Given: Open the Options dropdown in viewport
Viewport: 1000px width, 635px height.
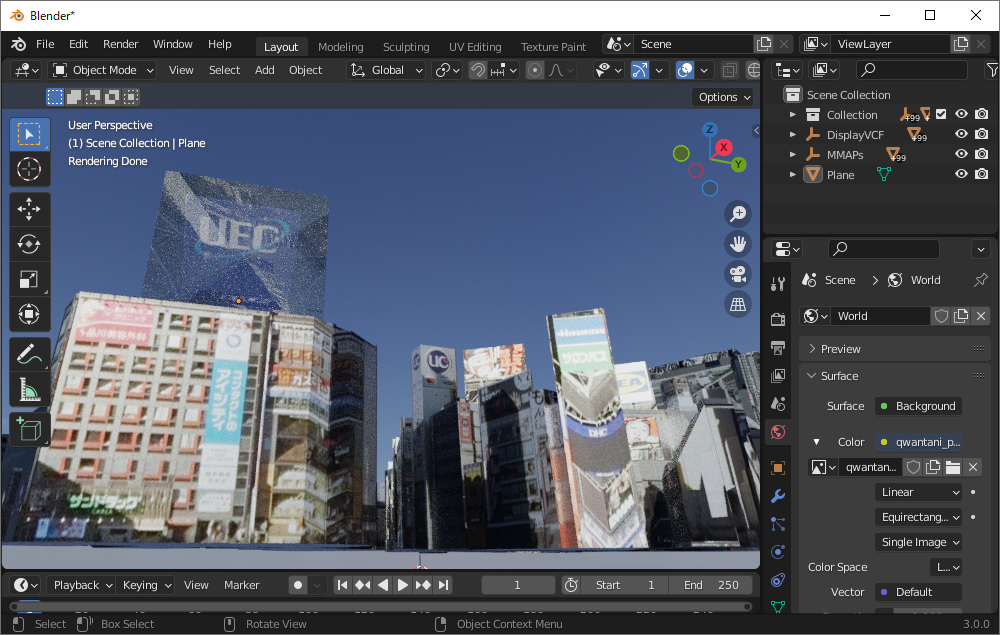Looking at the screenshot, I should 724,97.
